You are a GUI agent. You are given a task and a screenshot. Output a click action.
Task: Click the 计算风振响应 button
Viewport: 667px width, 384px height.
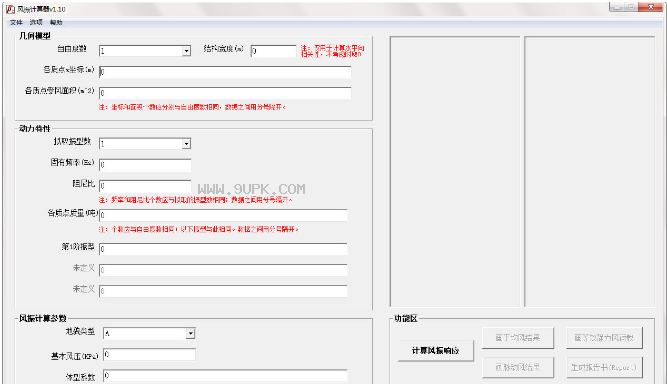tap(436, 350)
